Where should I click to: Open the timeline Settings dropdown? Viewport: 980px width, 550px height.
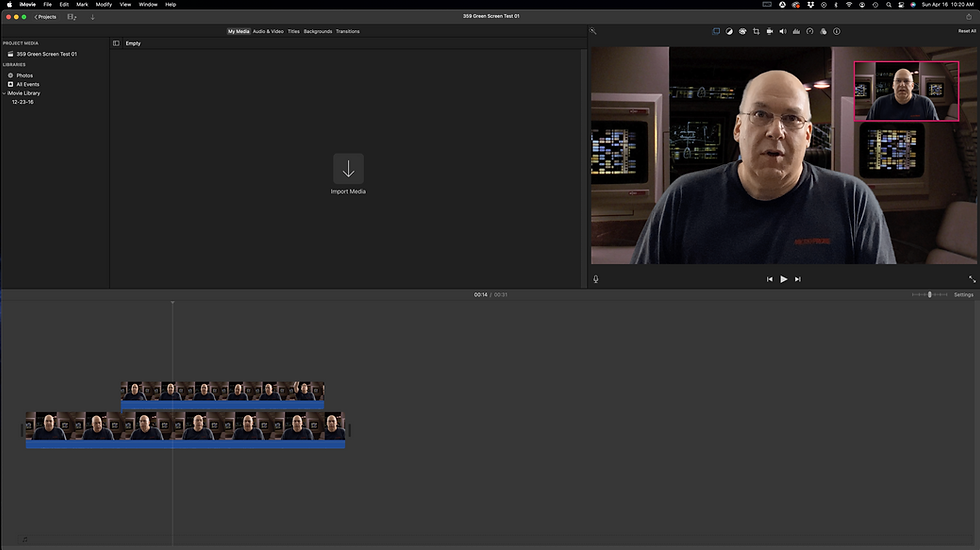963,294
